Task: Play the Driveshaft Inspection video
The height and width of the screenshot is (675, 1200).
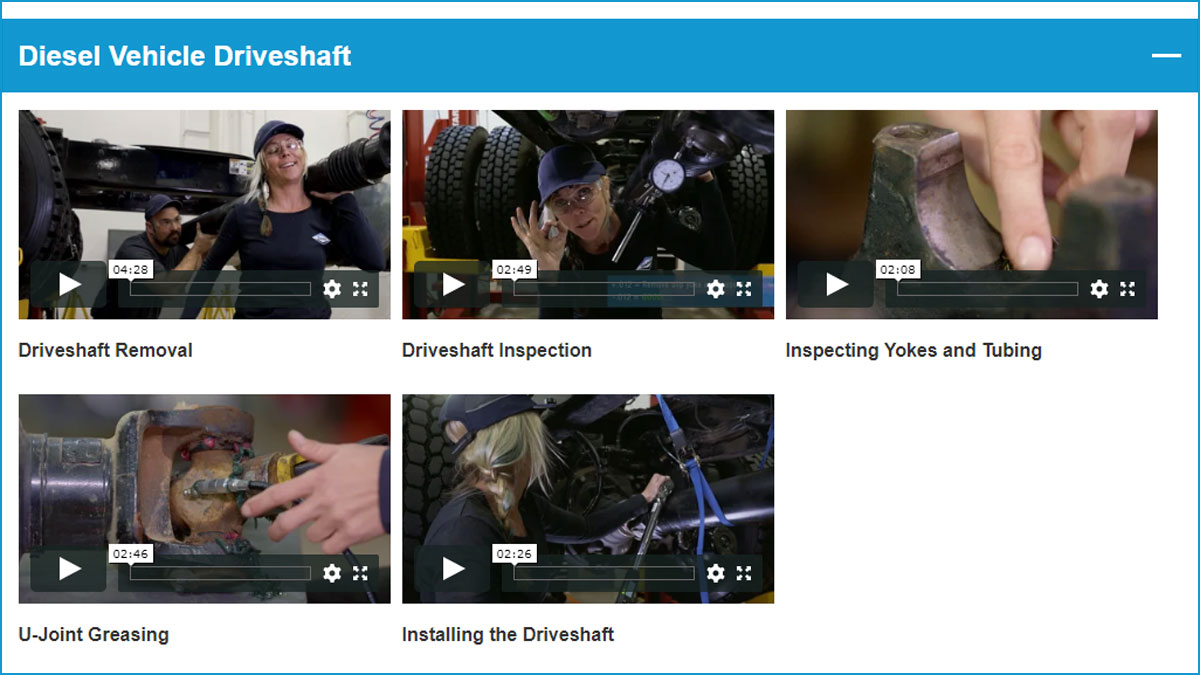Action: [453, 285]
